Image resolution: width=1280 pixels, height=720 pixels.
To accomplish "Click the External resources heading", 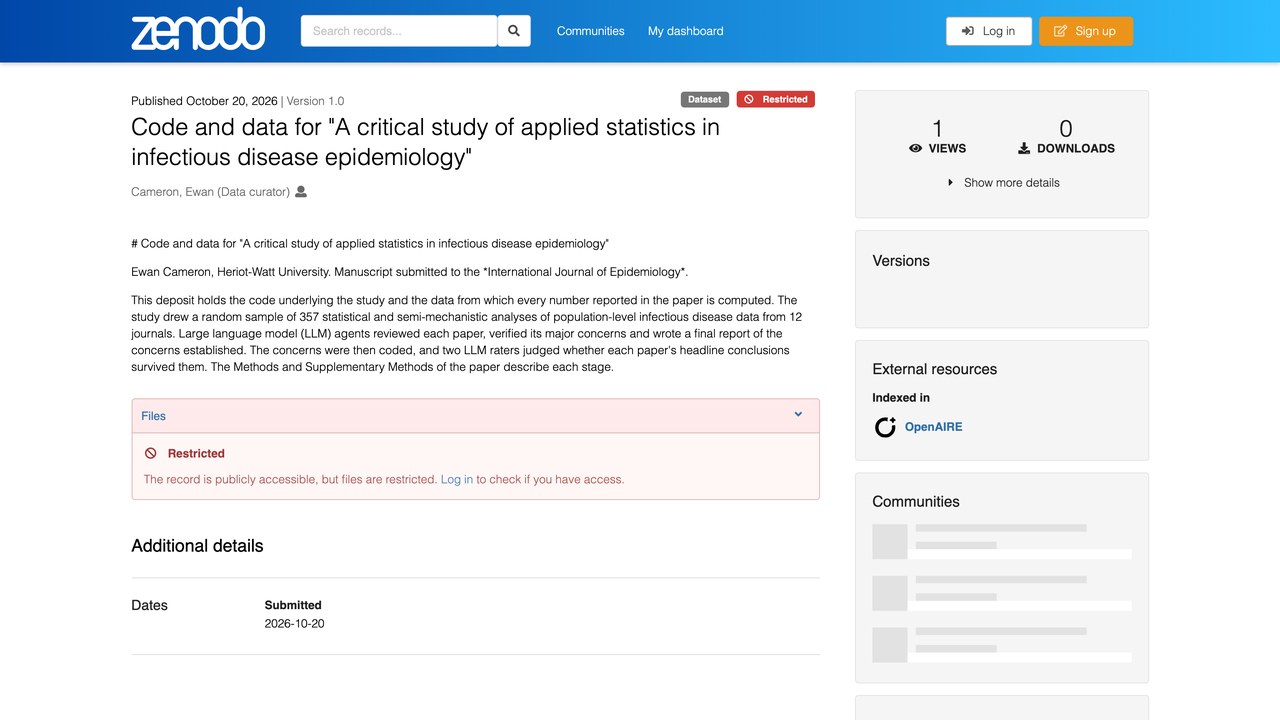I will point(935,369).
